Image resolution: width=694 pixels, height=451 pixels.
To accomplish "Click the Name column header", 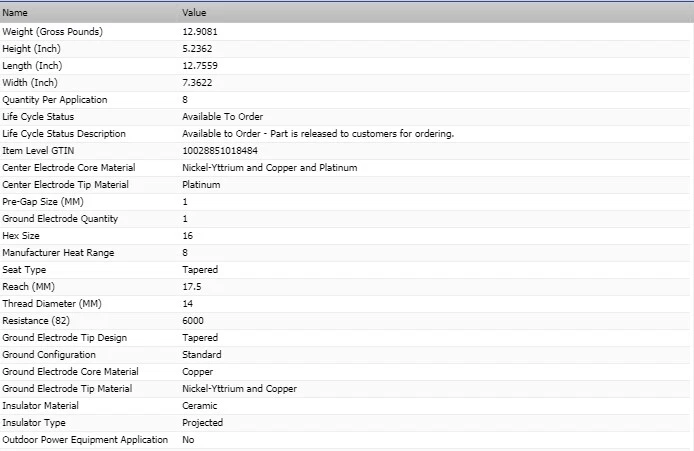I will tap(15, 12).
